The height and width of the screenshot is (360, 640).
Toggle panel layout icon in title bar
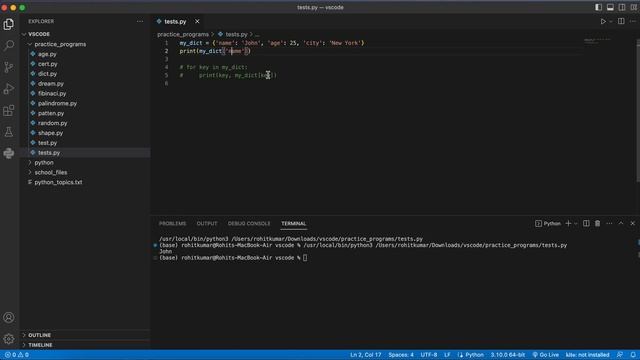(610, 7)
